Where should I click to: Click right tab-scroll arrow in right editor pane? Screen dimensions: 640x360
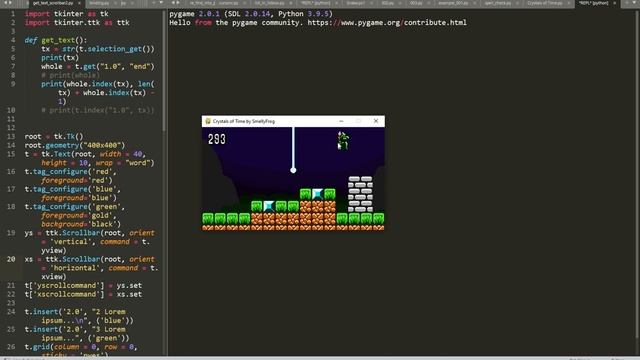click(178, 3)
